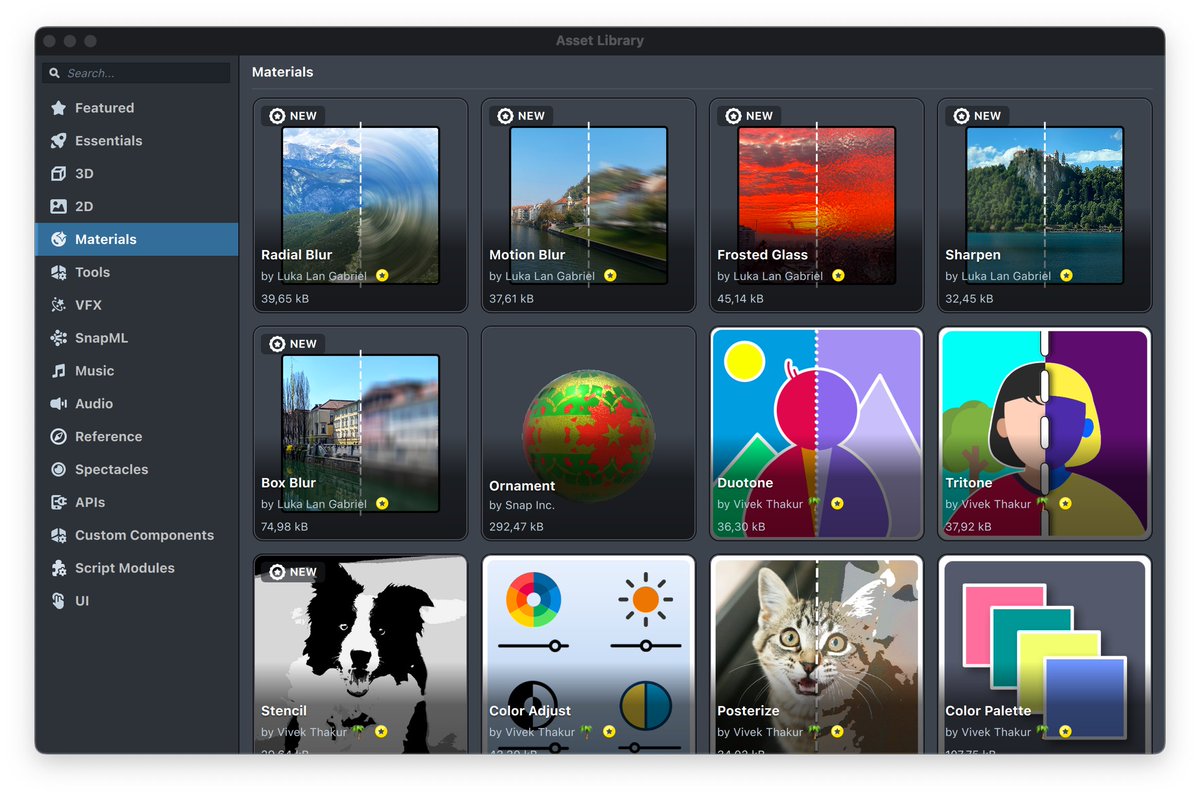
Task: Click the Essentials rocket icon
Action: pyautogui.click(x=58, y=141)
